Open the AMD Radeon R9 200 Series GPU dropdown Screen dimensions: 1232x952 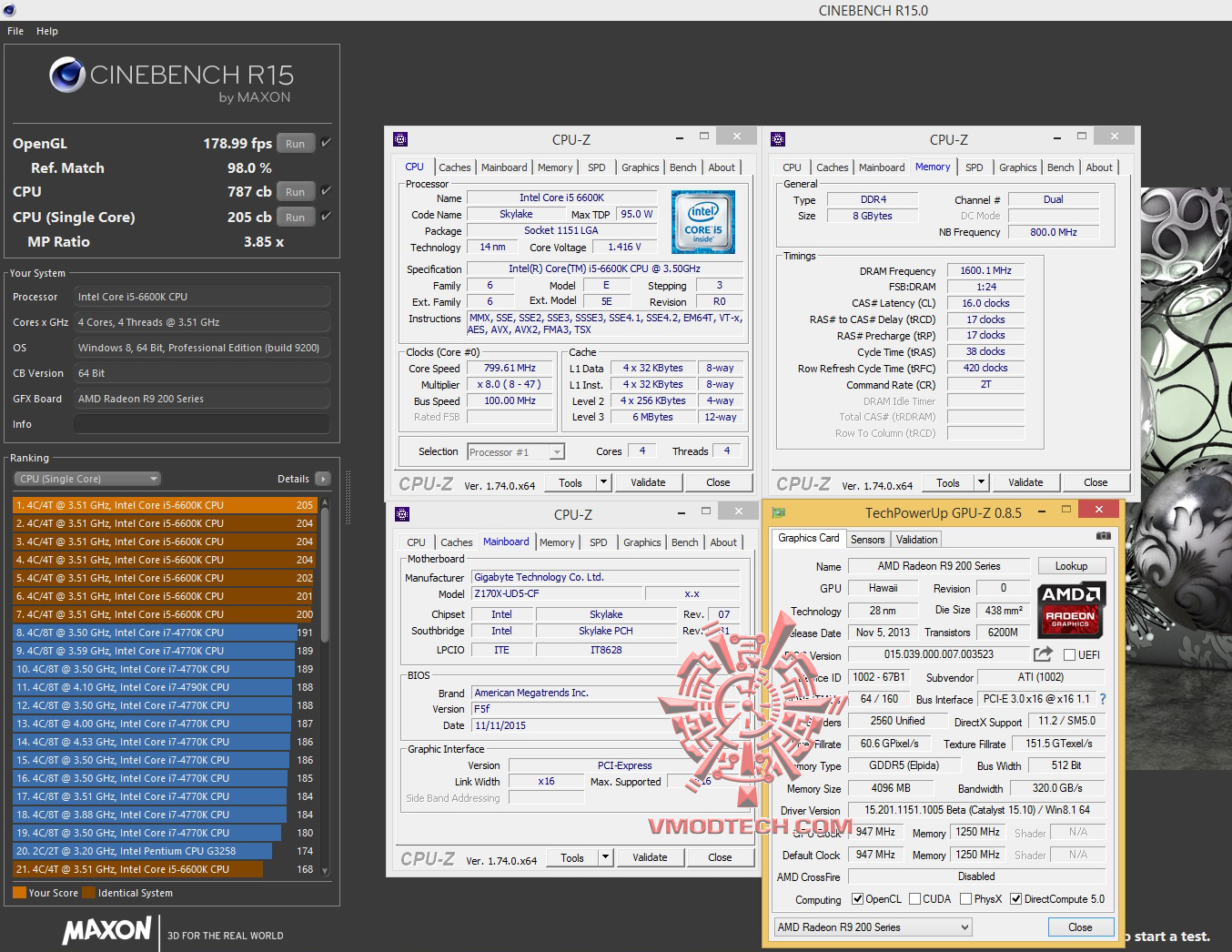coord(873,927)
